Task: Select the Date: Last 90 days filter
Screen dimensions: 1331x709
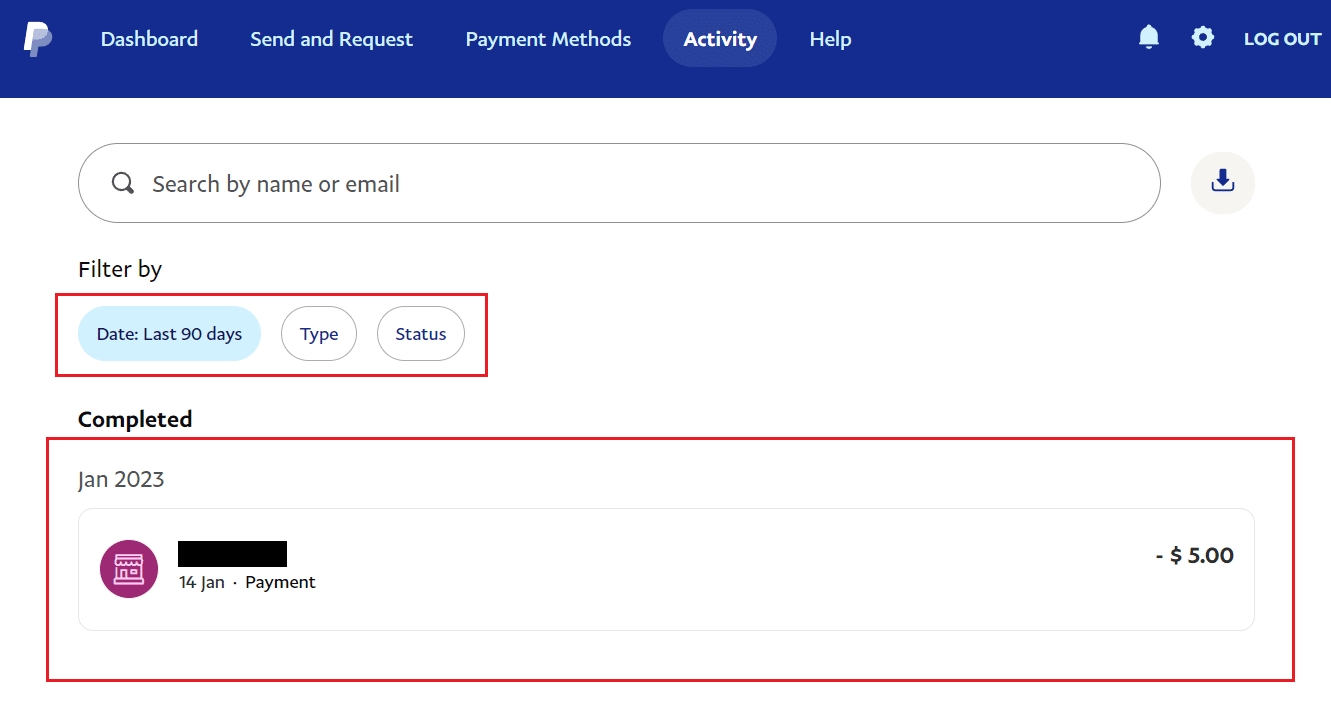Action: 169,333
